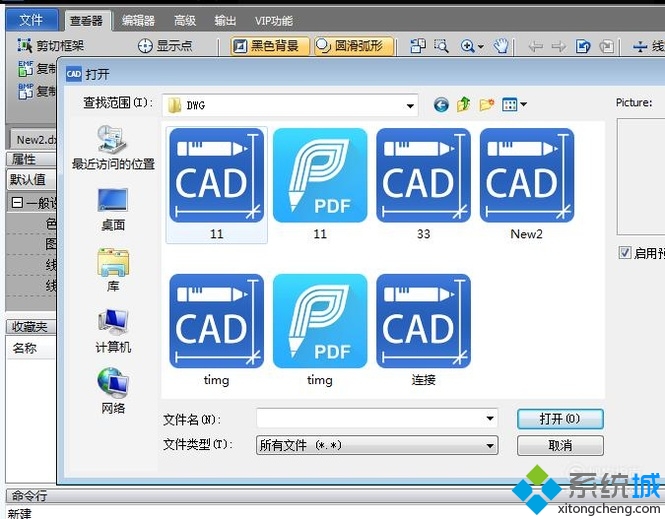Switch to the 查看器 tab
Screen dimensions: 665x519
click(87, 21)
